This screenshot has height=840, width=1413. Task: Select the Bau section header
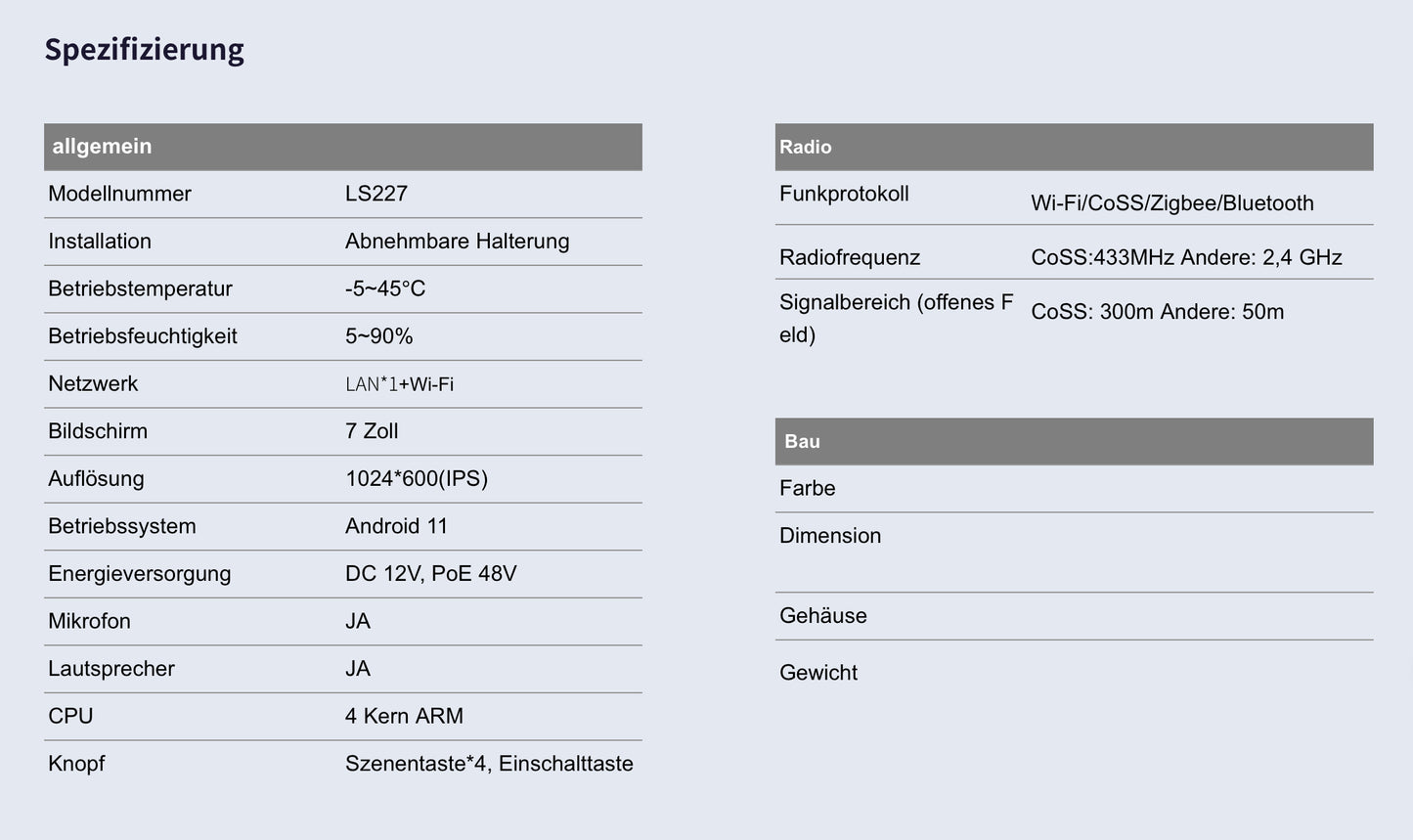coord(802,441)
